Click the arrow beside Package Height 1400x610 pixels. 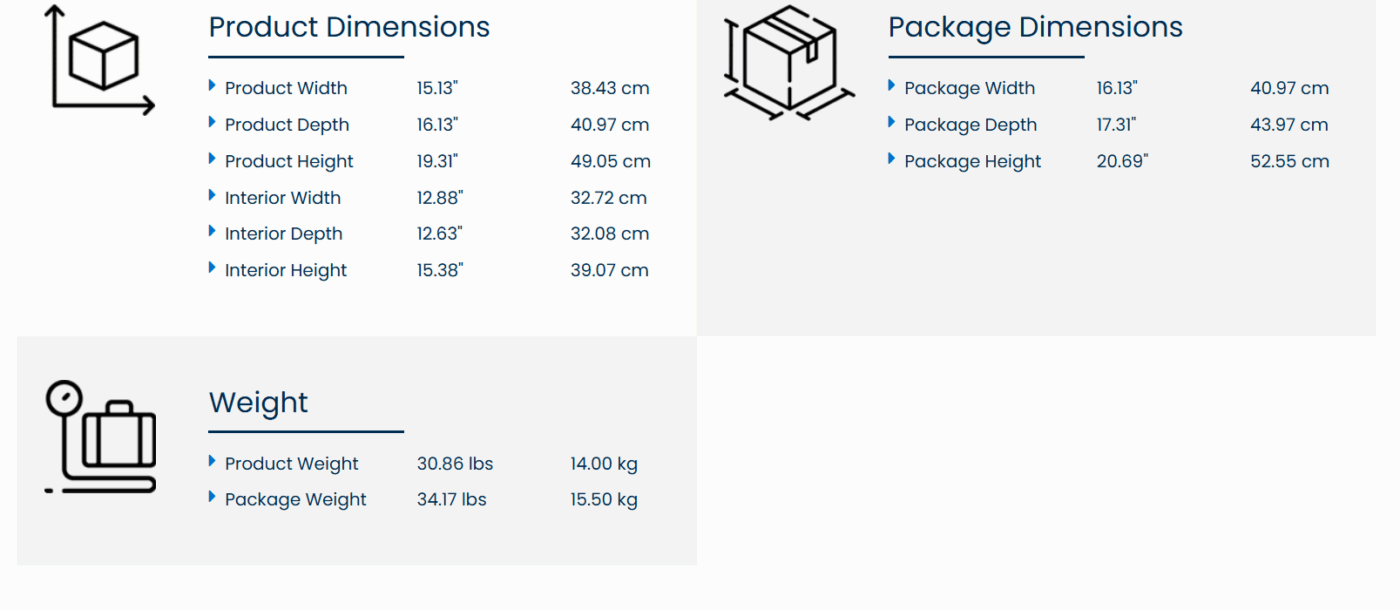pos(891,159)
